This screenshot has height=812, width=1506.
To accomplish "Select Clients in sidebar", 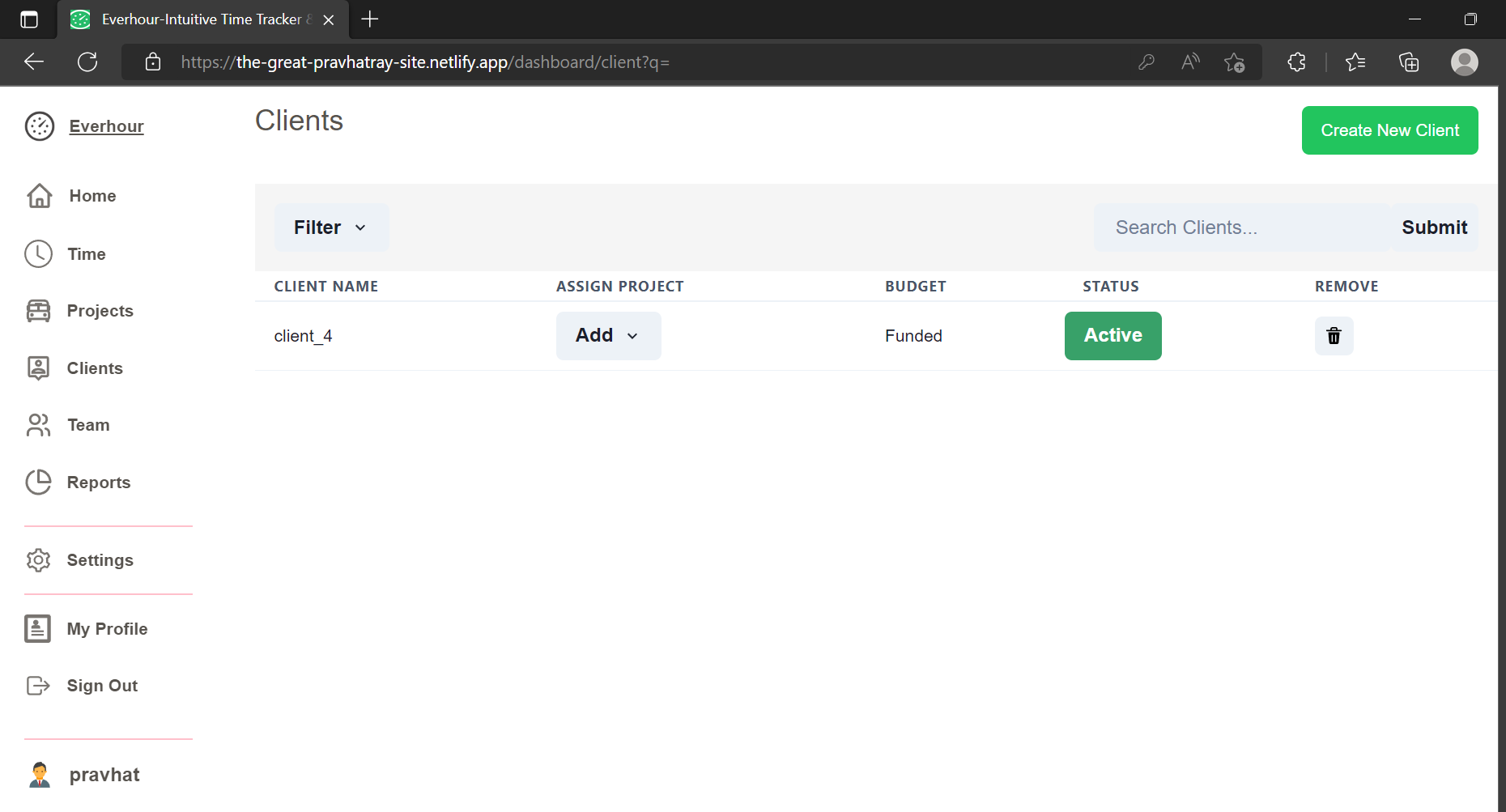I will pos(95,368).
